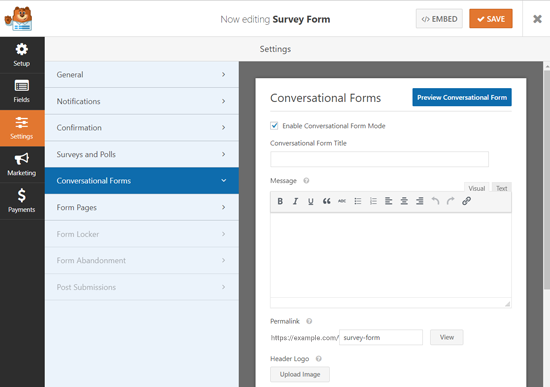Expand the Surveys and Polls panel
The width and height of the screenshot is (550, 387).
coord(142,154)
